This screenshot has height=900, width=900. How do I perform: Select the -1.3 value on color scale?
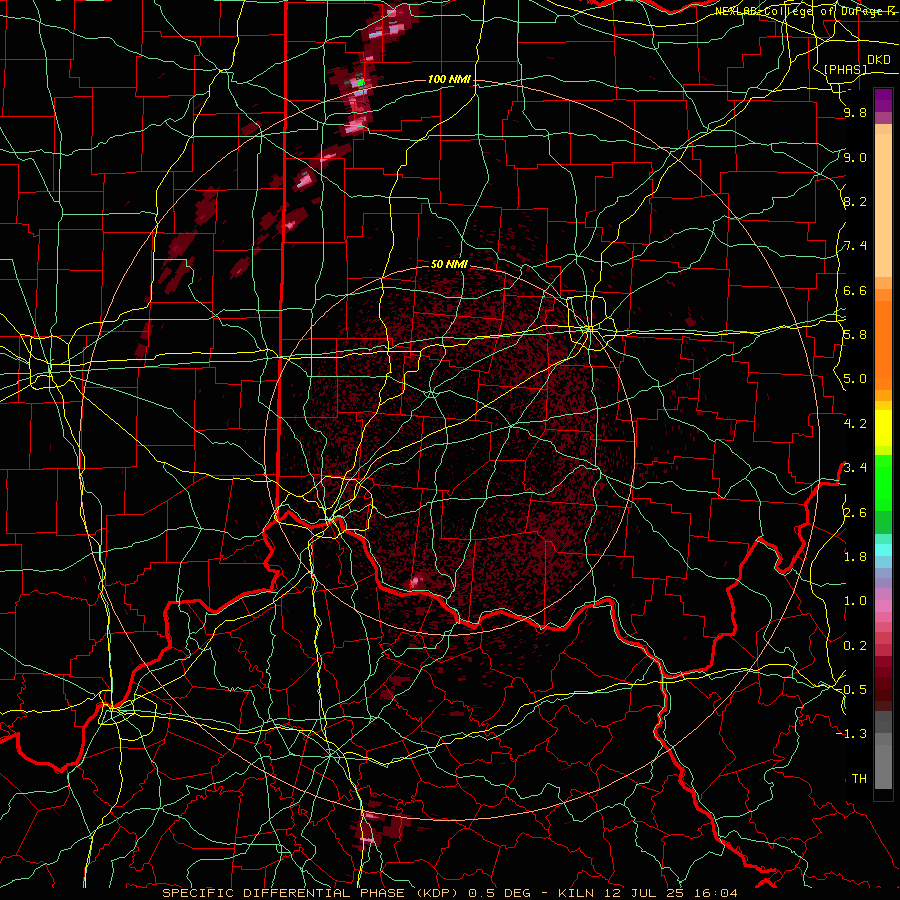[852, 734]
